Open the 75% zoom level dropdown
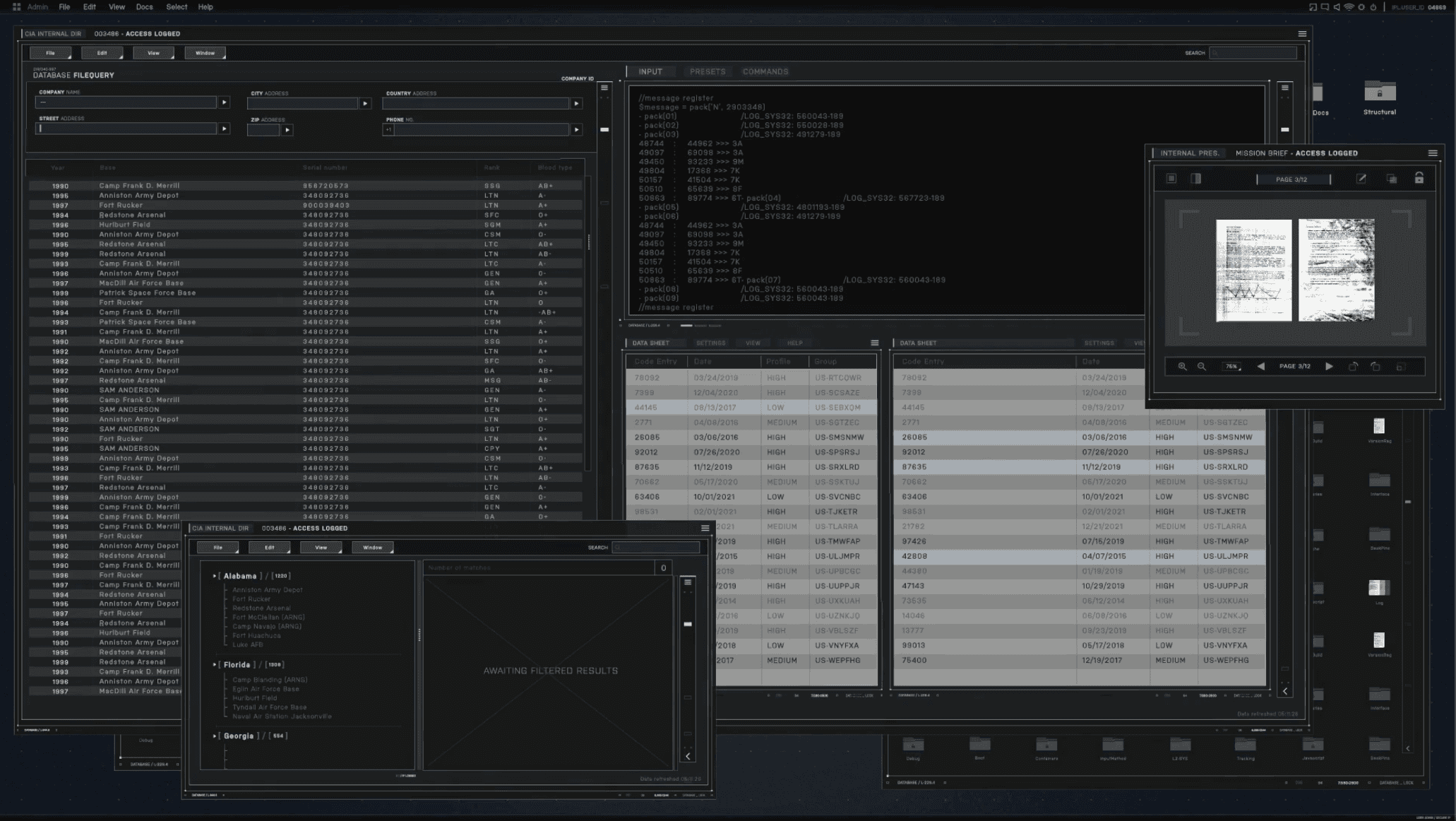 (1232, 367)
